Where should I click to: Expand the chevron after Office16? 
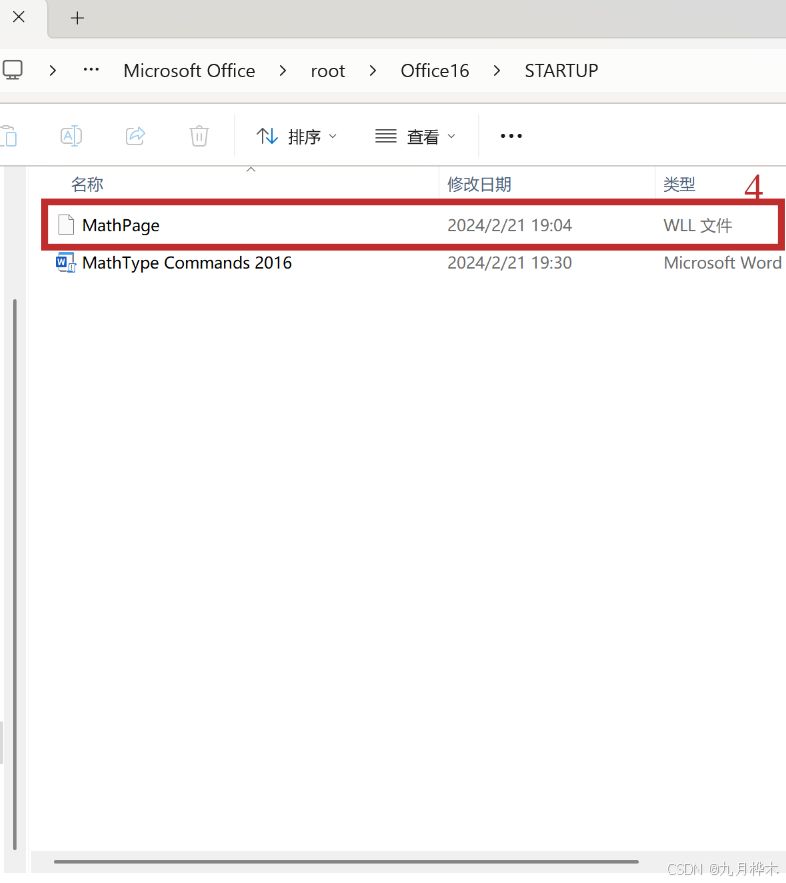(497, 70)
